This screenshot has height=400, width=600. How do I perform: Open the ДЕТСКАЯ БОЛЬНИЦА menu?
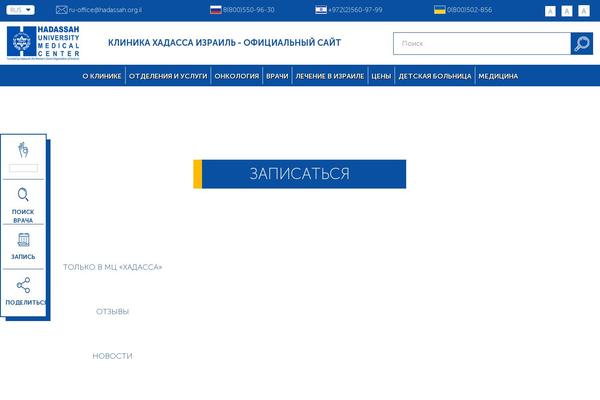point(435,76)
